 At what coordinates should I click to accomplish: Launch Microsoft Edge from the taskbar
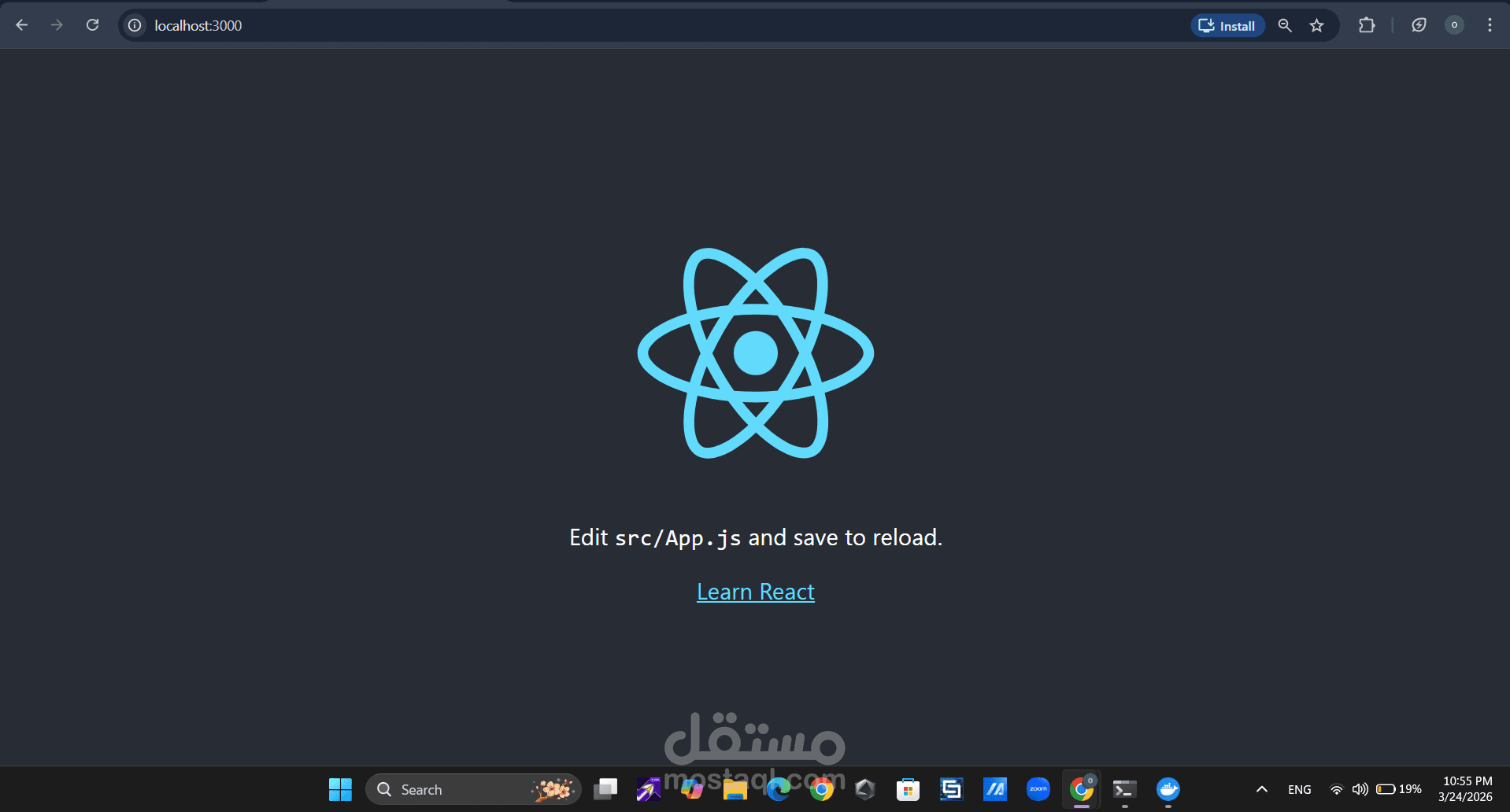tap(779, 789)
